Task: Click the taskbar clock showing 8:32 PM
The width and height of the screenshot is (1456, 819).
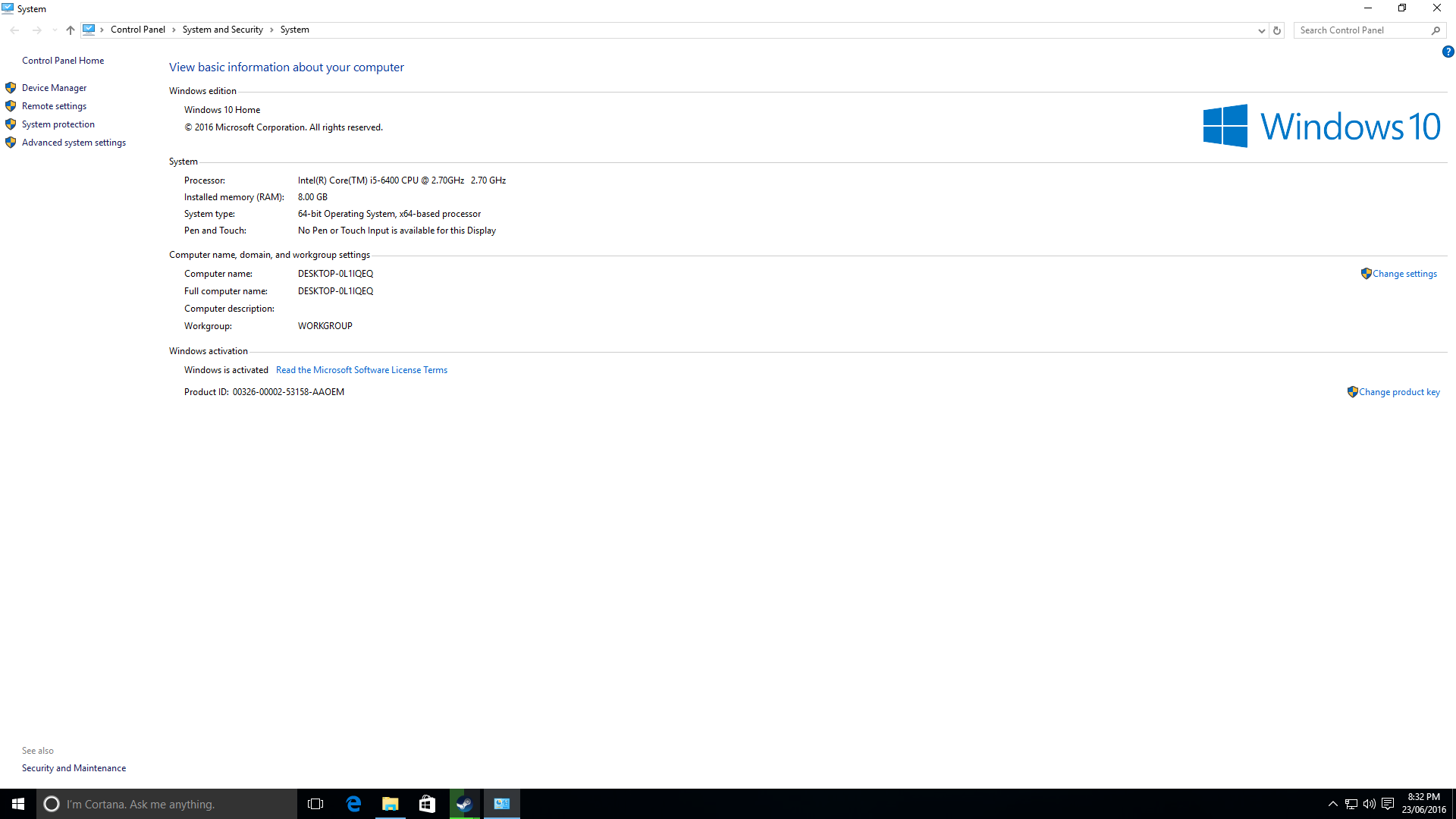Action: click(x=1423, y=804)
